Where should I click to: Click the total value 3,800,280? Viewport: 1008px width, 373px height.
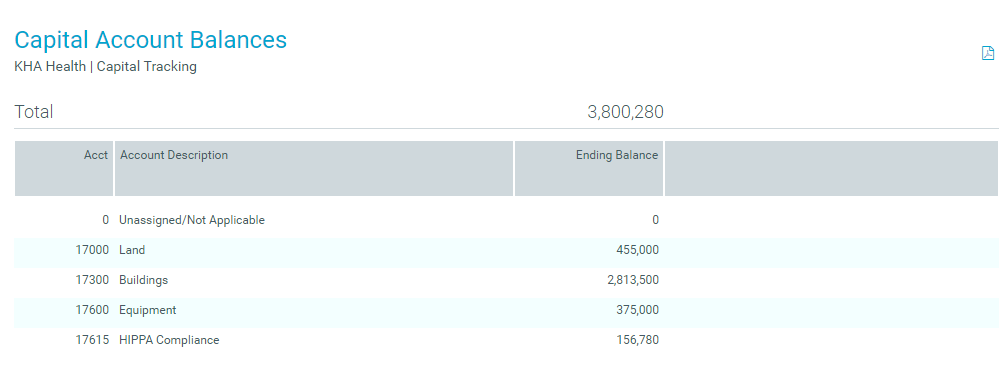pyautogui.click(x=626, y=113)
